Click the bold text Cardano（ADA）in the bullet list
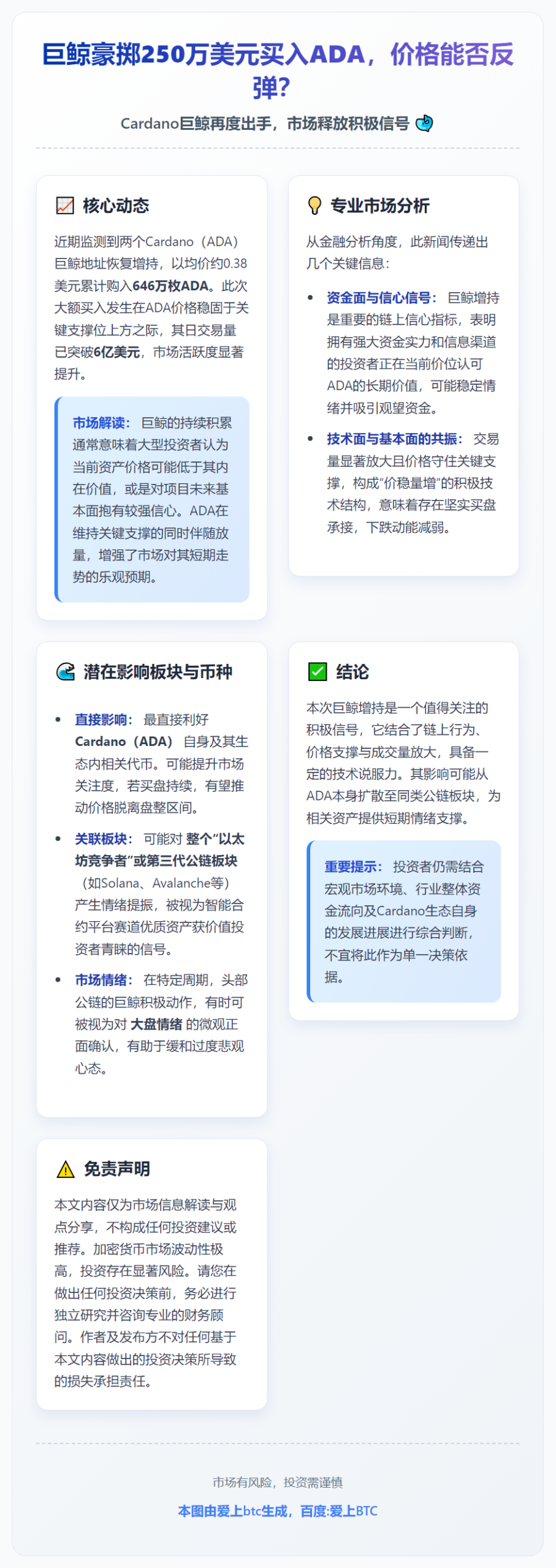The image size is (556, 1568). tap(124, 741)
